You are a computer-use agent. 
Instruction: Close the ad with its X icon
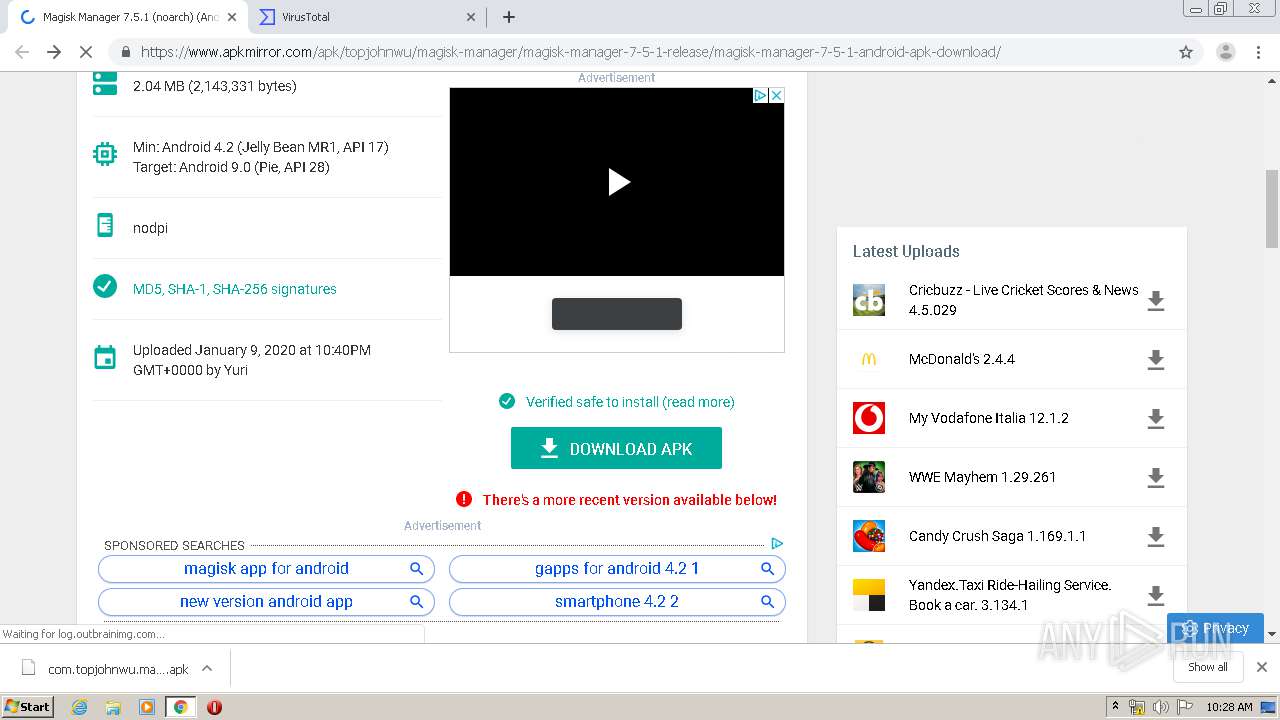(x=776, y=95)
